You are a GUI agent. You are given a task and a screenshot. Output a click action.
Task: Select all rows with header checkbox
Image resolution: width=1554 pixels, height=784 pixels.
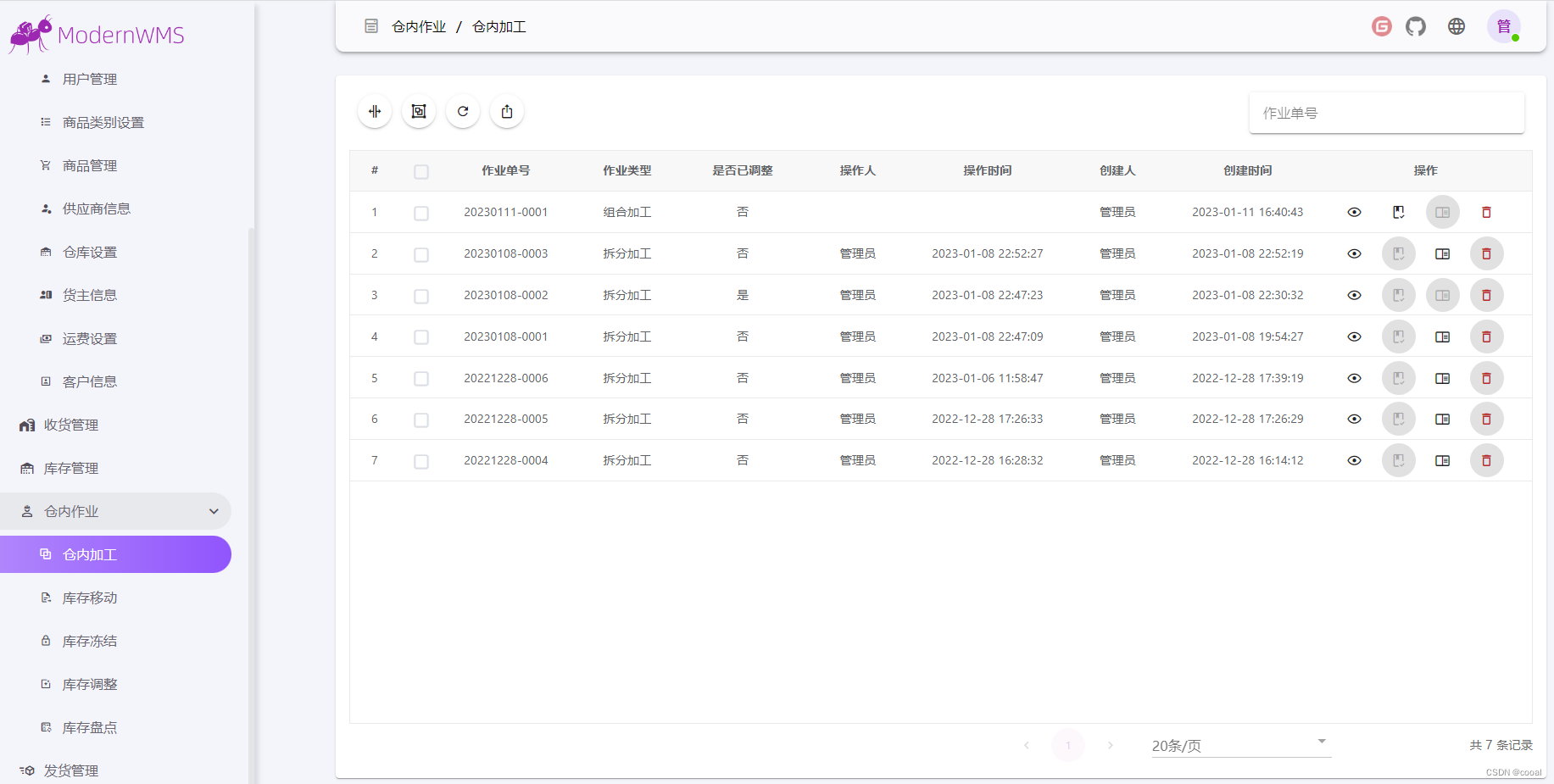pyautogui.click(x=421, y=171)
